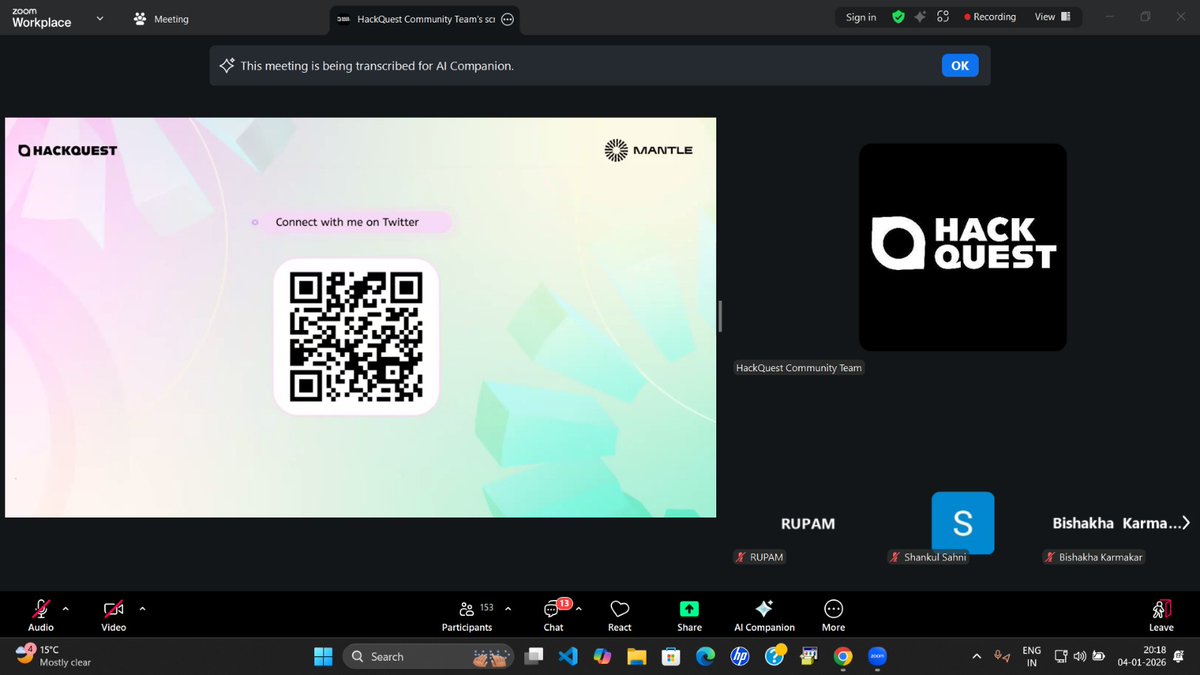Open File Explorer from the taskbar
This screenshot has width=1200, height=675.
637,656
